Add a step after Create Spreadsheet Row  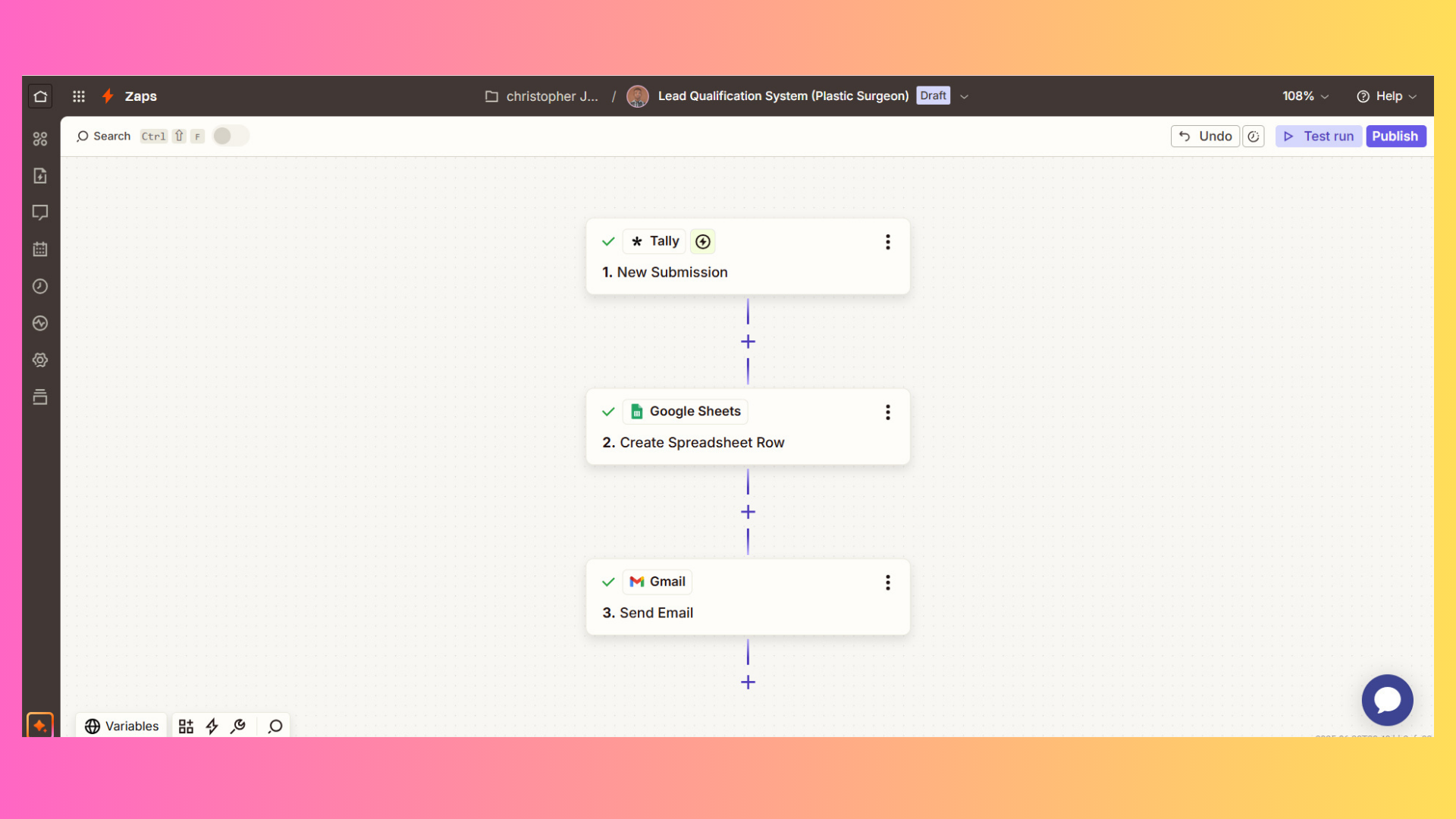tap(748, 513)
